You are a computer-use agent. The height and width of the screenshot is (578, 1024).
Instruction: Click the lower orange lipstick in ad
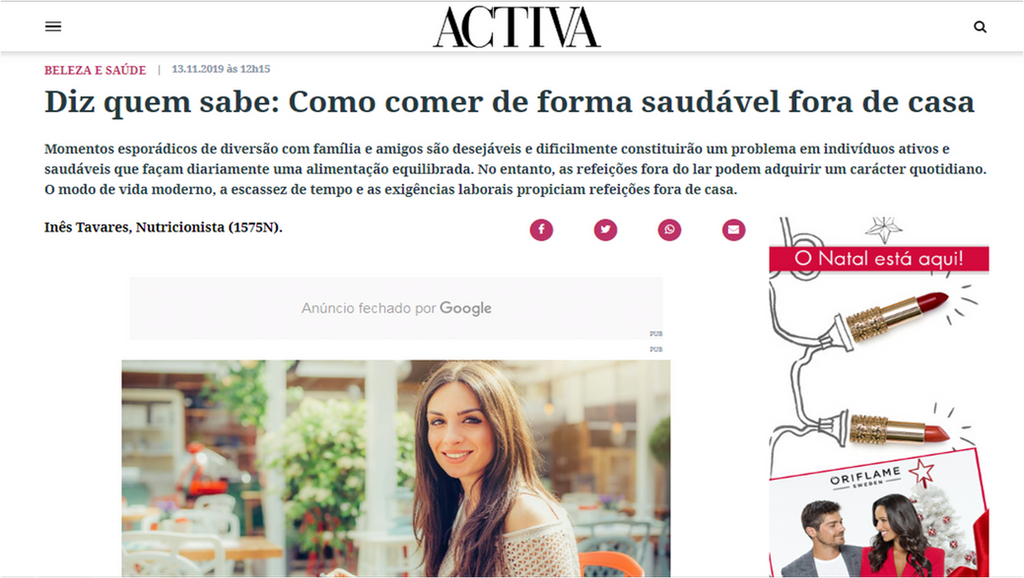(899, 428)
